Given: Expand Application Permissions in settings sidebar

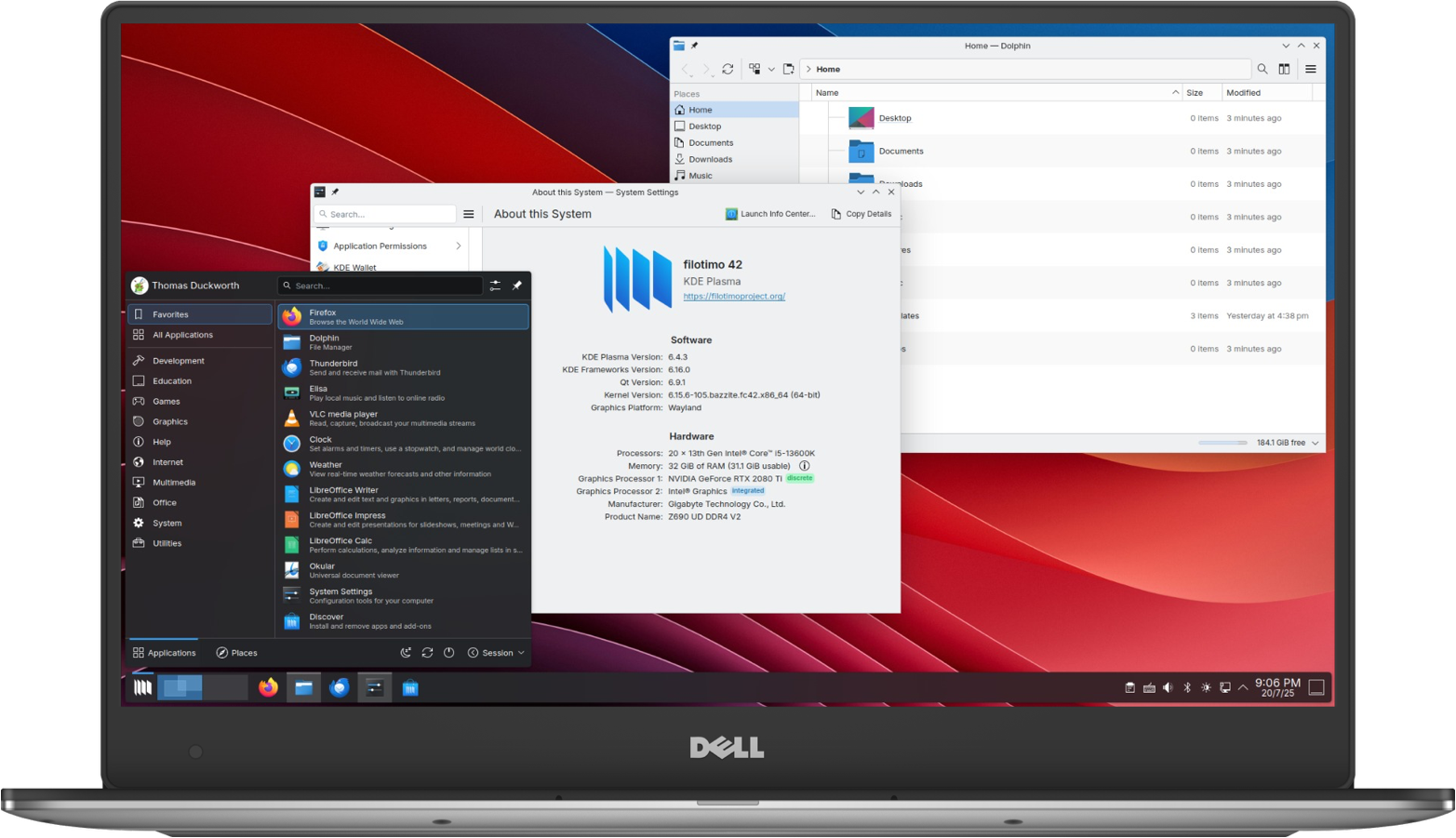Looking at the screenshot, I should 391,246.
